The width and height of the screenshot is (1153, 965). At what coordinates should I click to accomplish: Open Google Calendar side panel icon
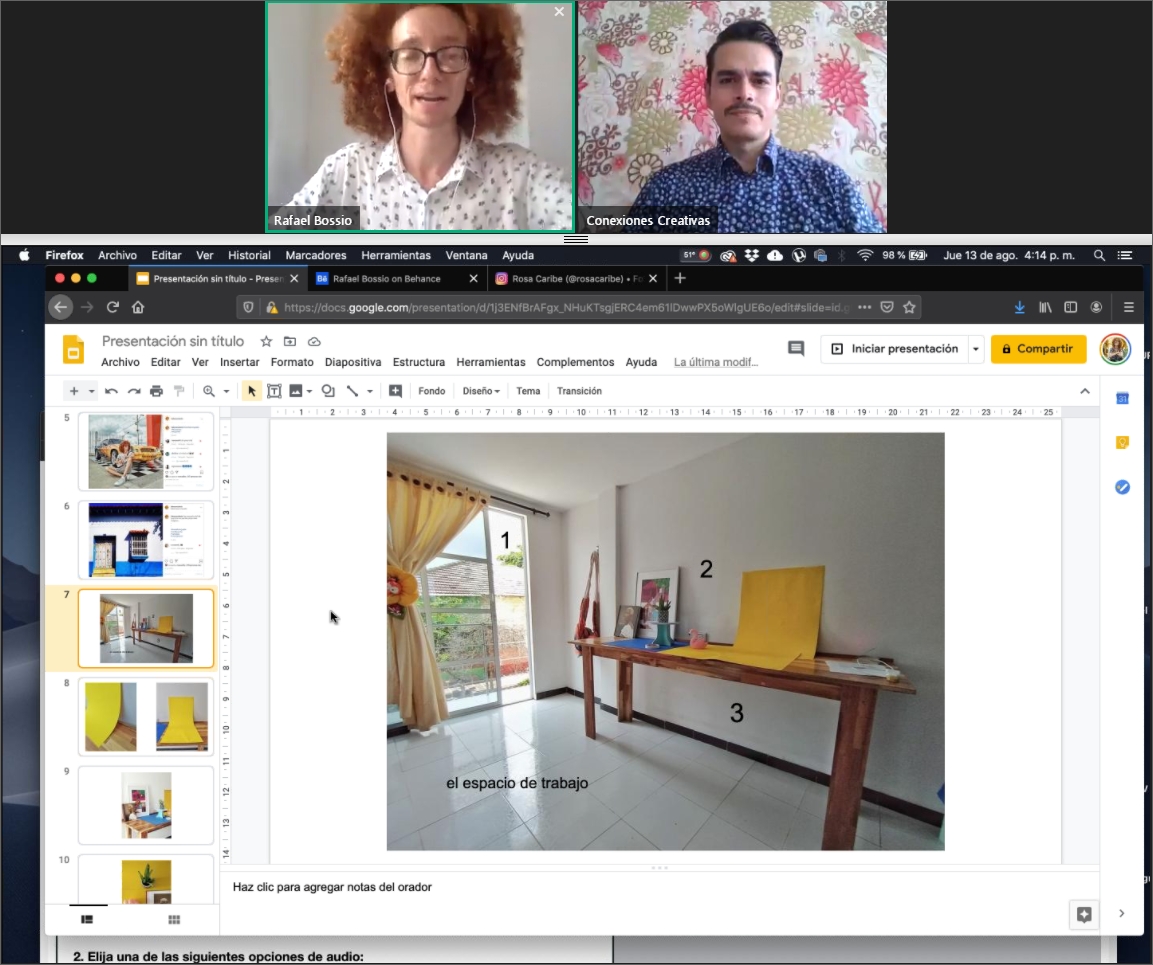(x=1122, y=399)
